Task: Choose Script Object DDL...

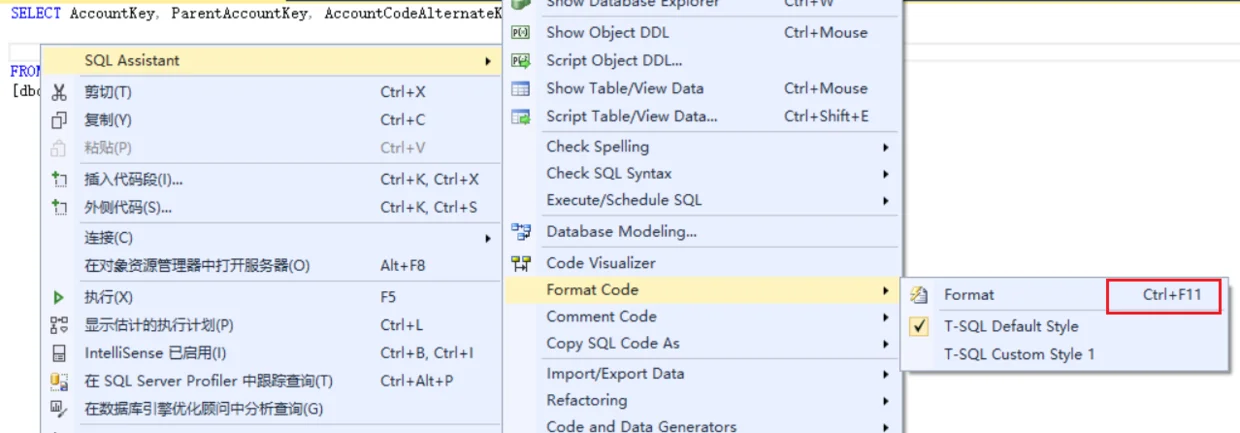Action: (x=703, y=60)
